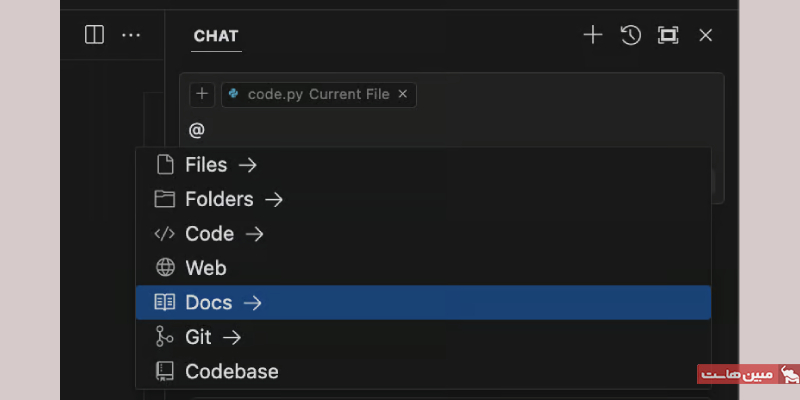This screenshot has width=800, height=400.
Task: Add context with small plus button
Action: pyautogui.click(x=202, y=94)
